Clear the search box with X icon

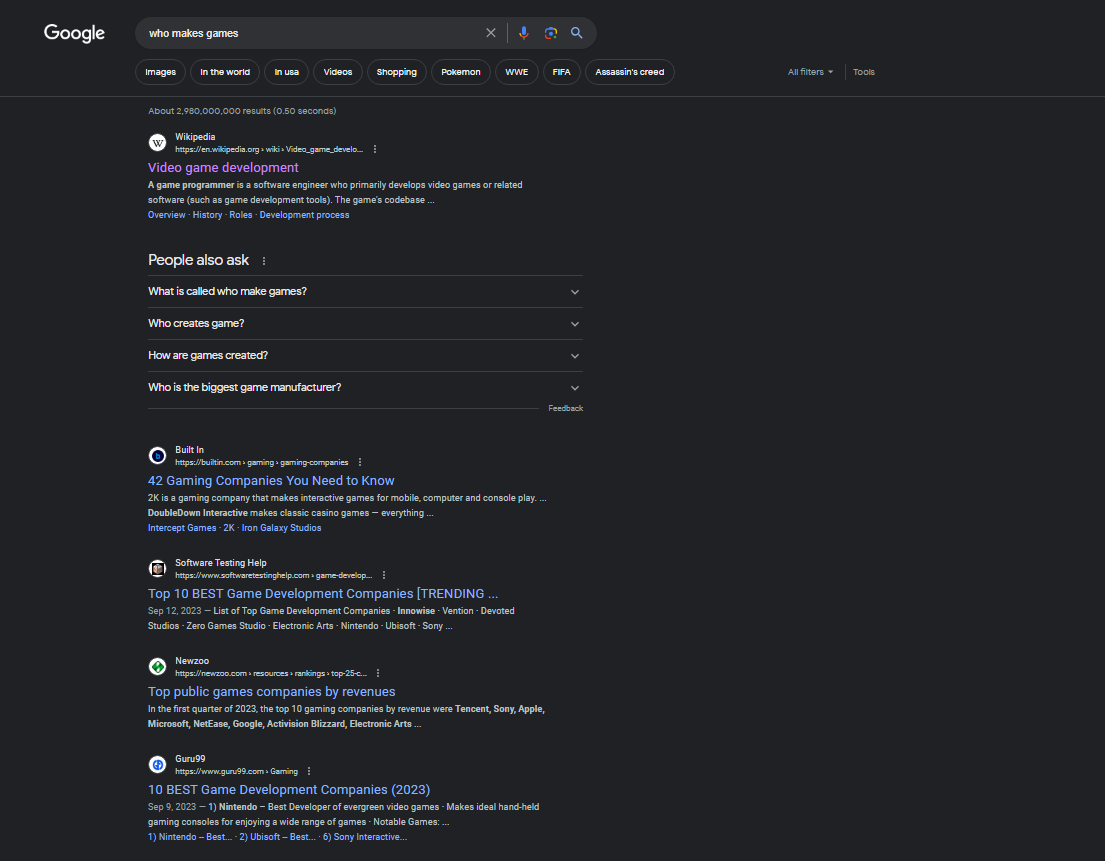[491, 33]
